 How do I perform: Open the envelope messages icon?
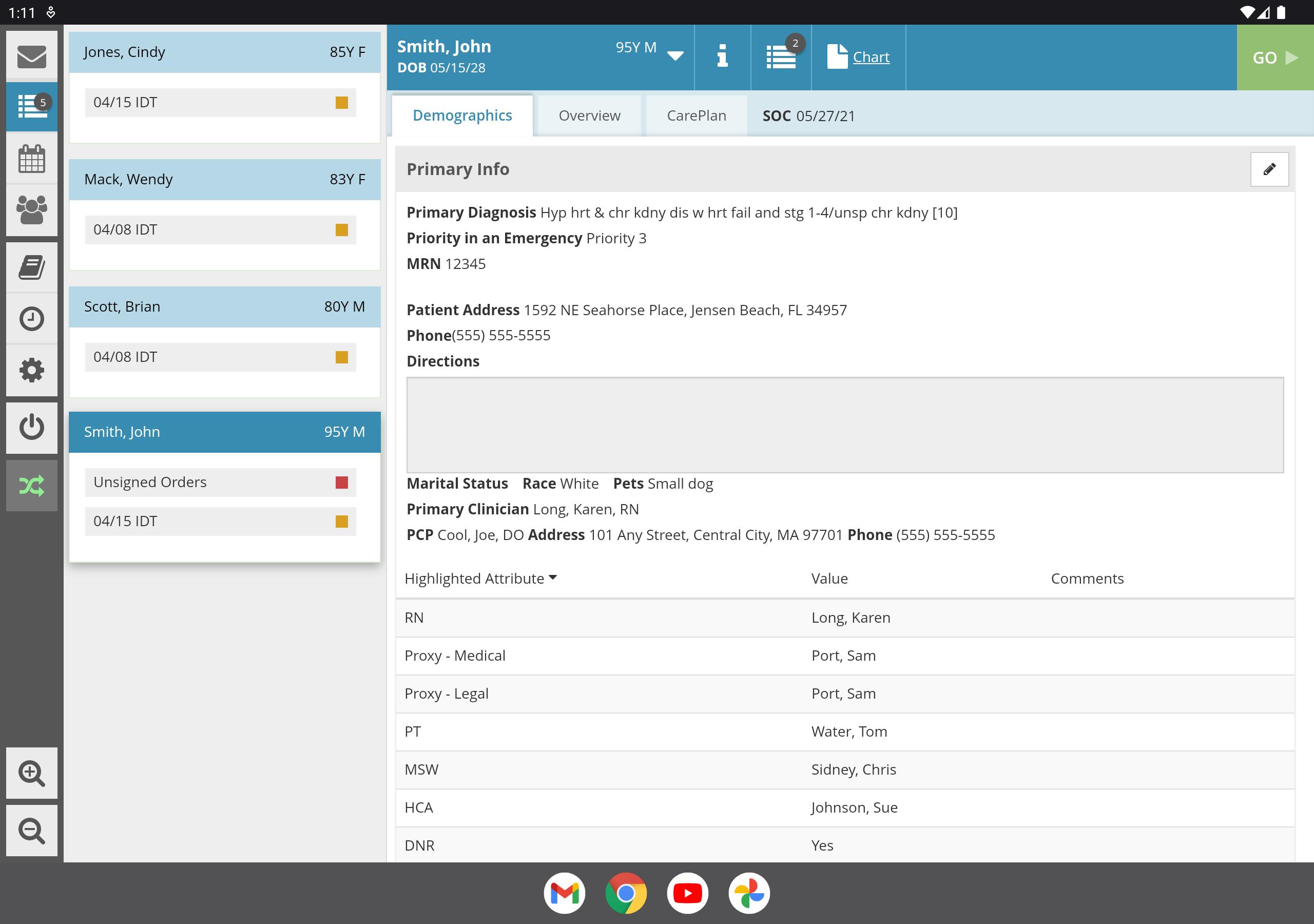31,56
